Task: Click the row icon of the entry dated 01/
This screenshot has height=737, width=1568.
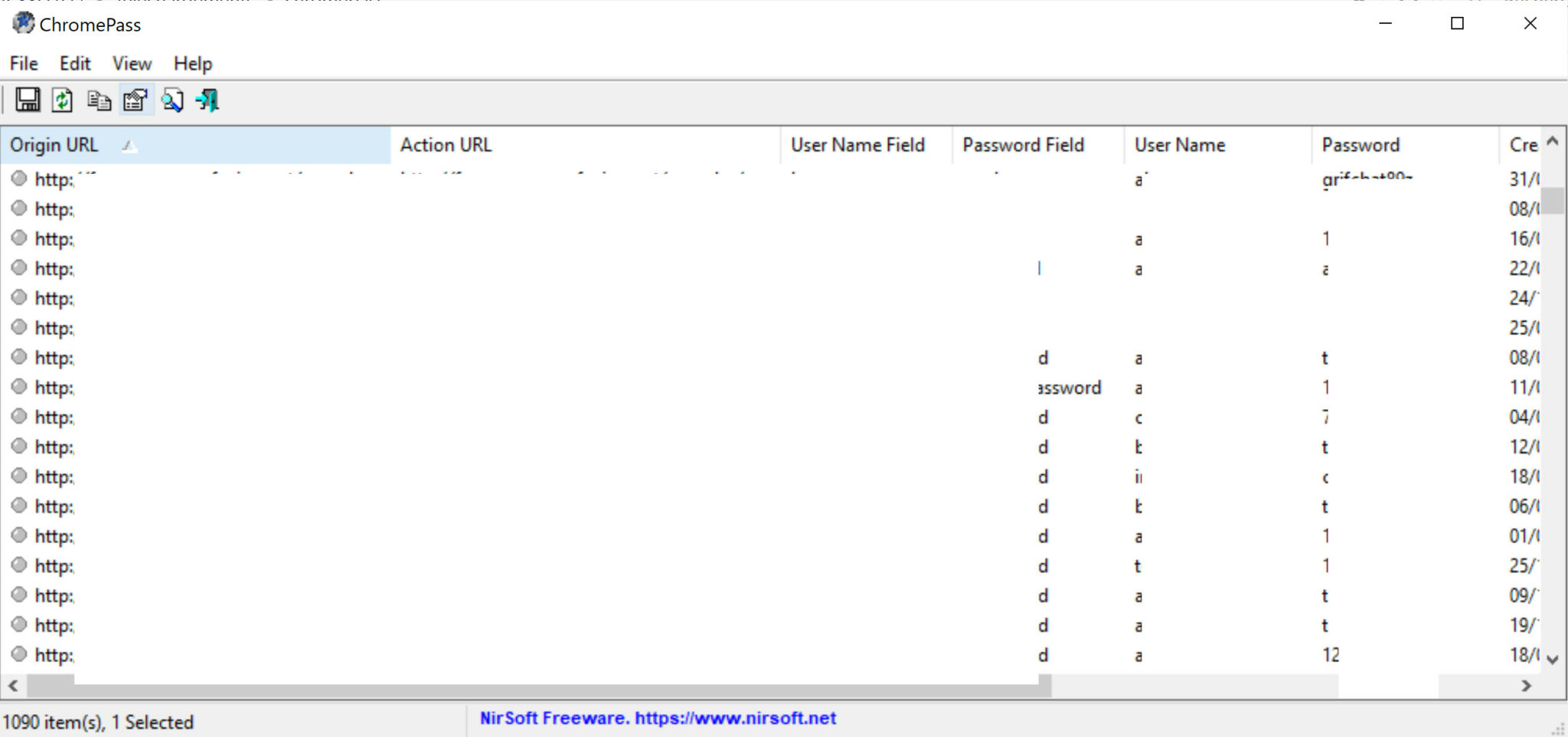Action: click(19, 536)
